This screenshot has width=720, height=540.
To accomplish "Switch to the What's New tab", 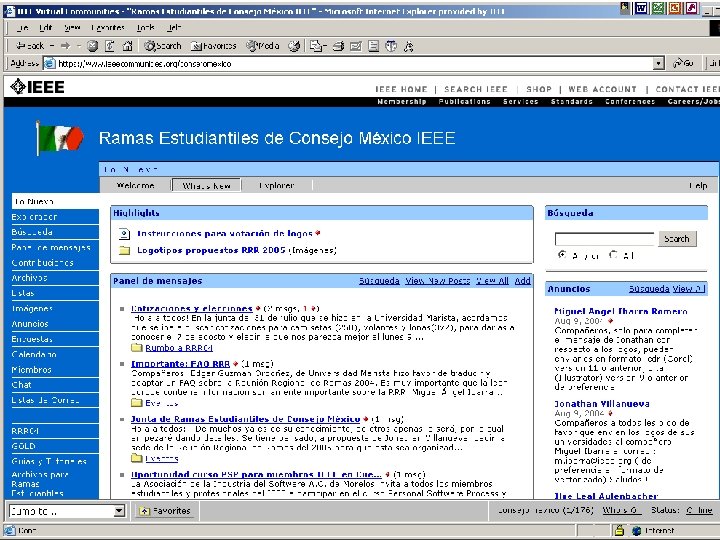I will pos(206,185).
